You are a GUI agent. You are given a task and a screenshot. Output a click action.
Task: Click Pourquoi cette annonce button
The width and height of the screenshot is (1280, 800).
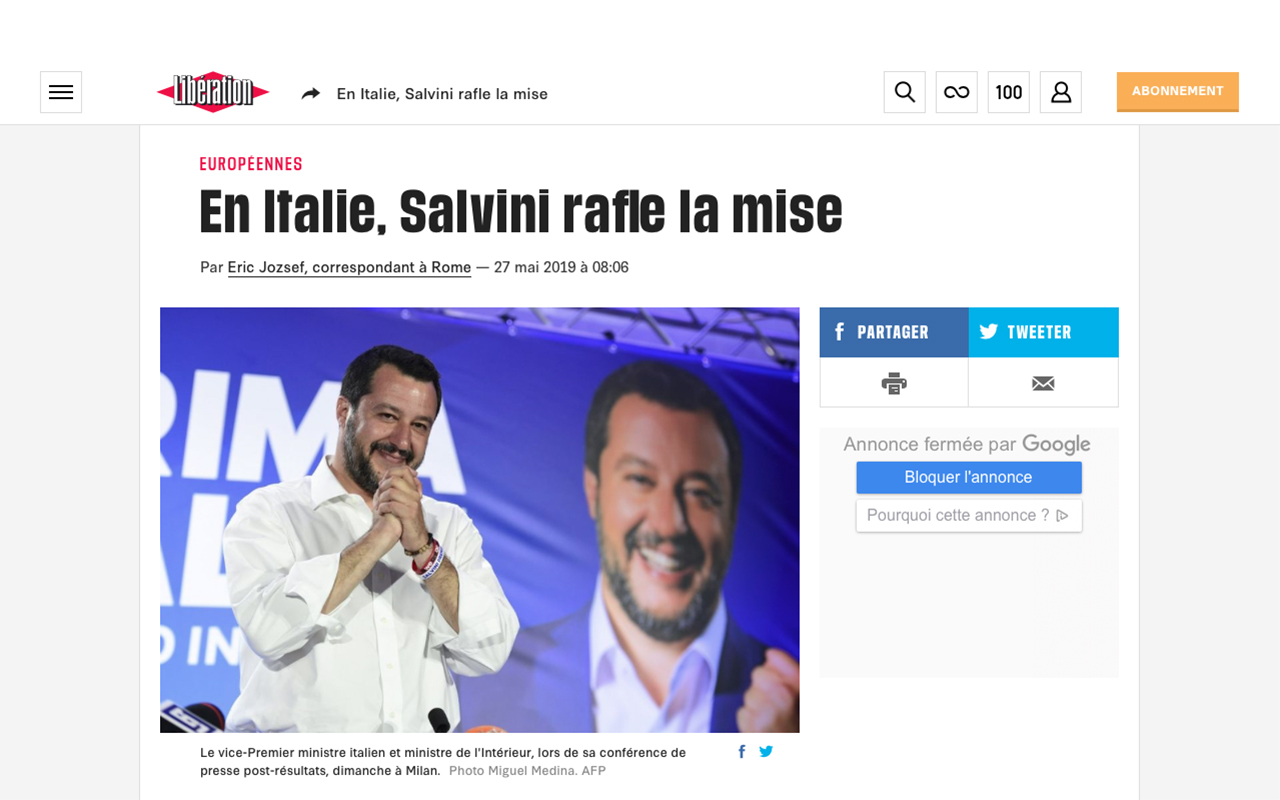point(968,515)
